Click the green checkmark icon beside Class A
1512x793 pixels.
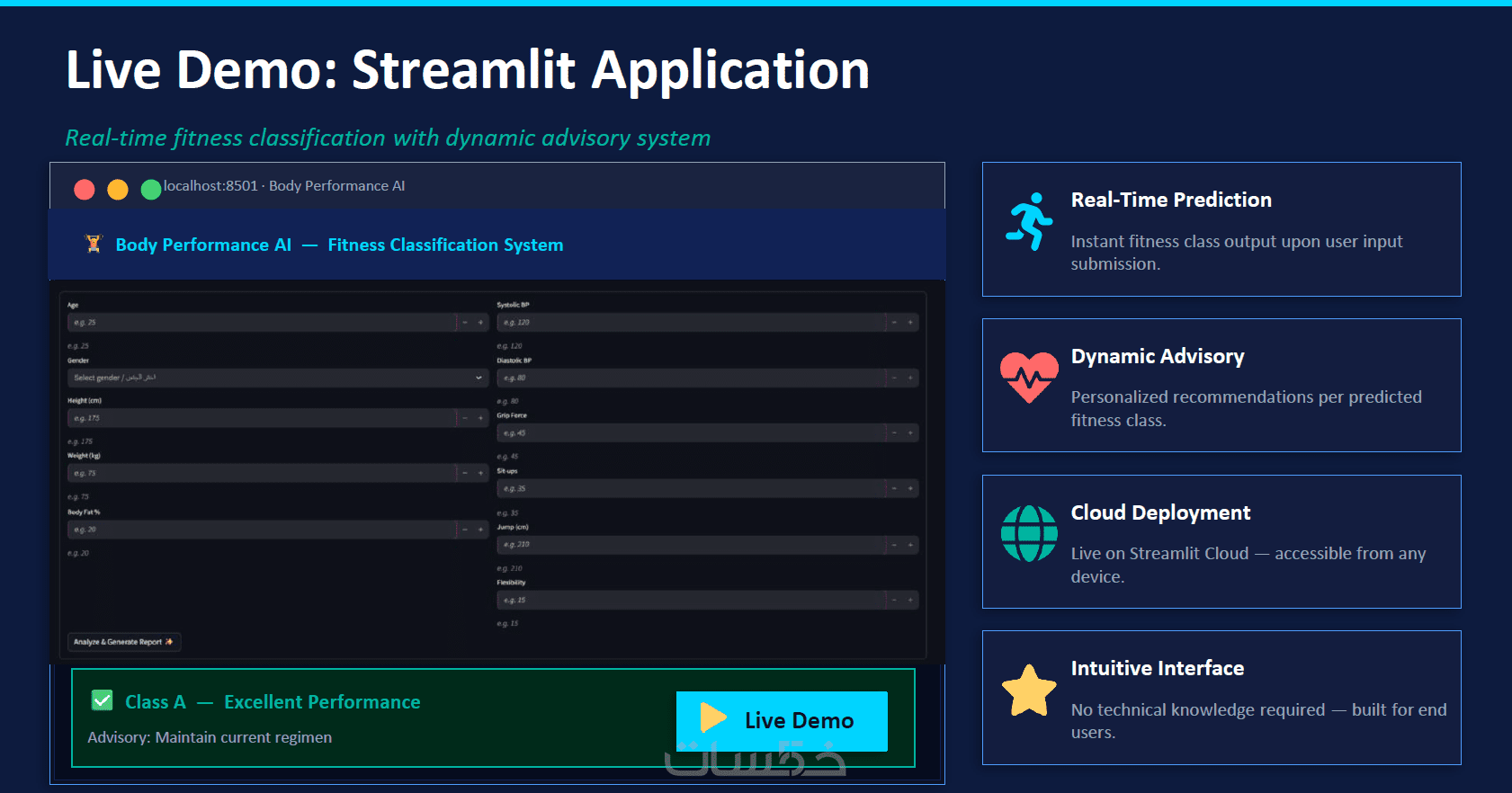103,700
